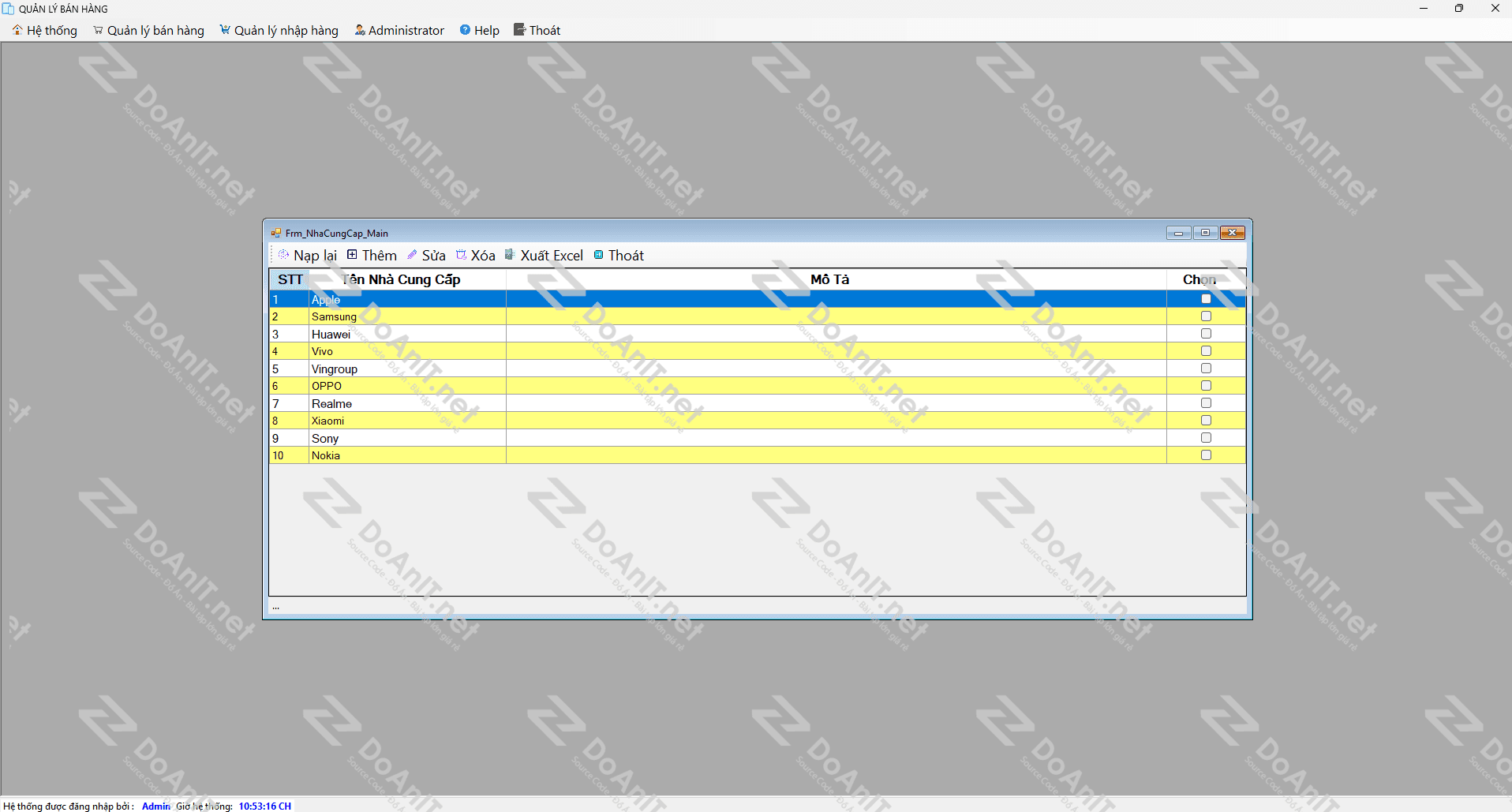The image size is (1512, 812).
Task: Open the Help menu
Action: (x=480, y=30)
